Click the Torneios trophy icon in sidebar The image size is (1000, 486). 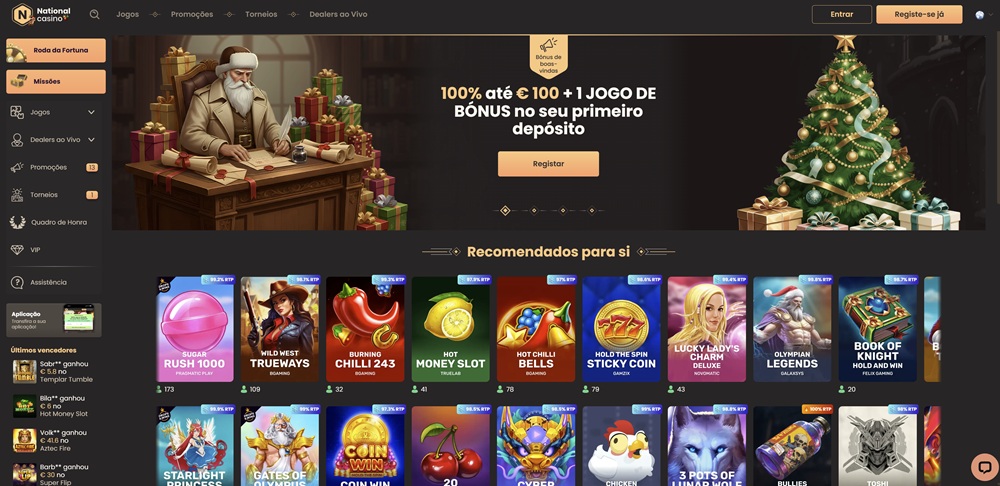coord(17,195)
